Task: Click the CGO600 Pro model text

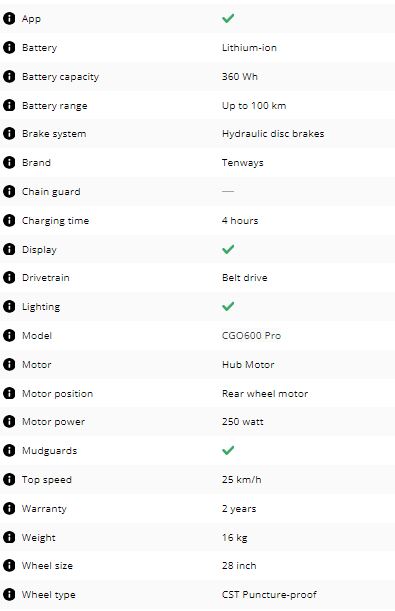Action: (251, 336)
